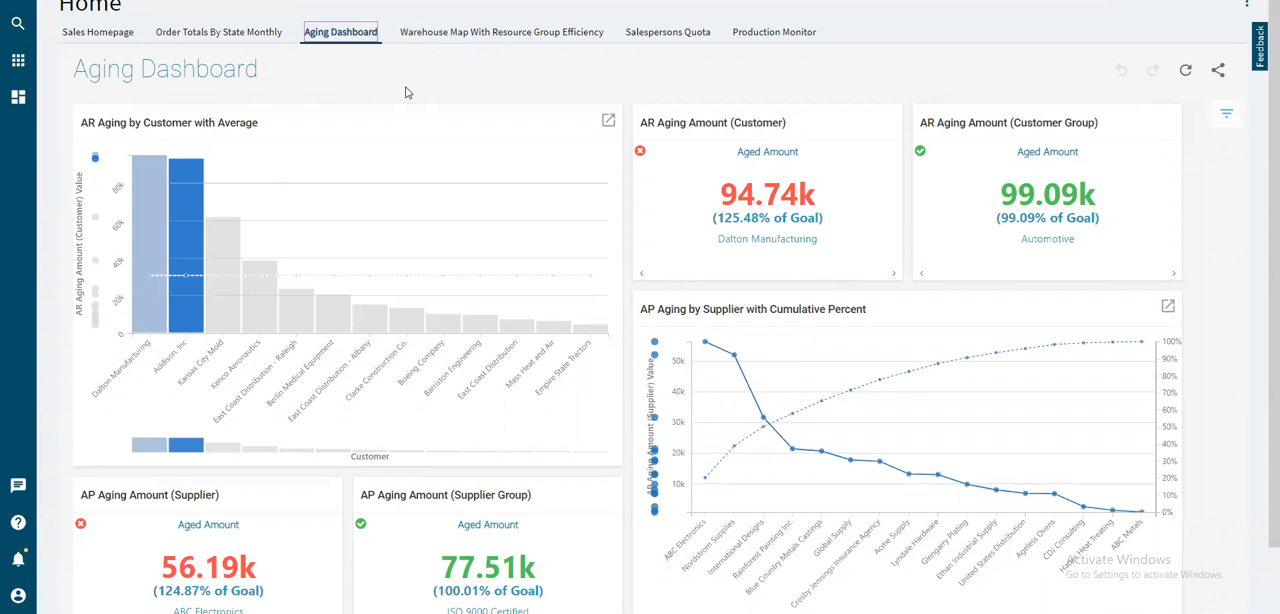Click (125.48% of Goal) text

coord(767,218)
